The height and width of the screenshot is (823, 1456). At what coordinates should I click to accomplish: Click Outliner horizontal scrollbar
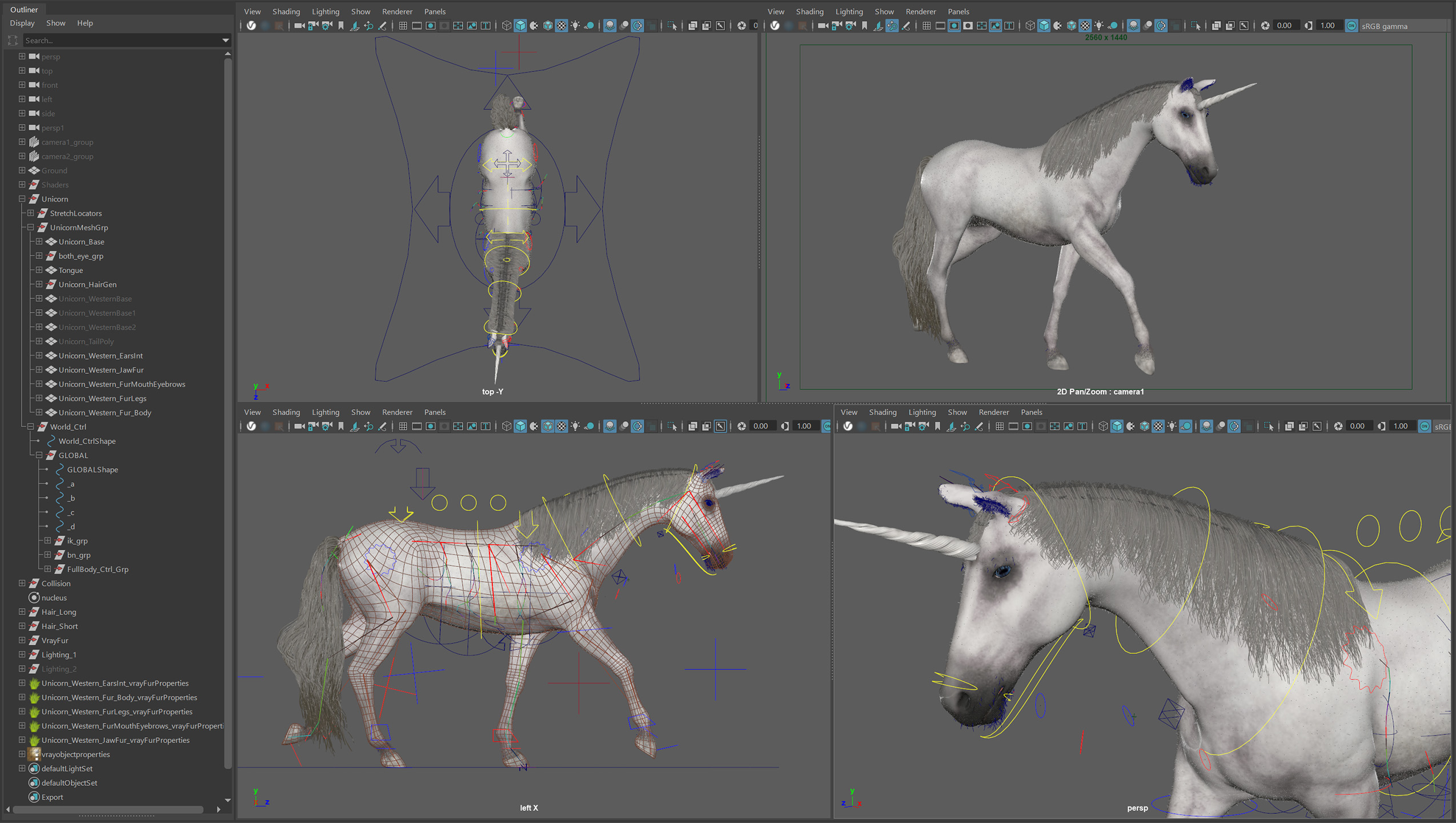pyautogui.click(x=108, y=809)
